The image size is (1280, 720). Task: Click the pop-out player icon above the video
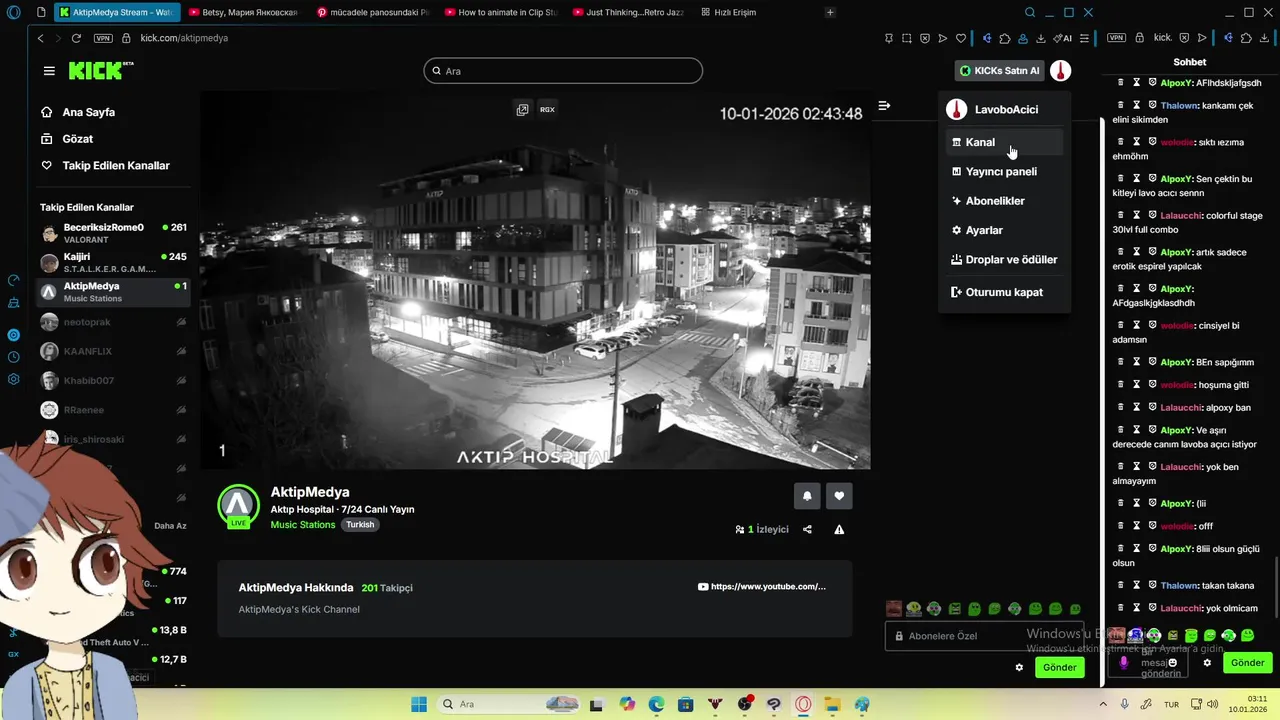coord(522,109)
